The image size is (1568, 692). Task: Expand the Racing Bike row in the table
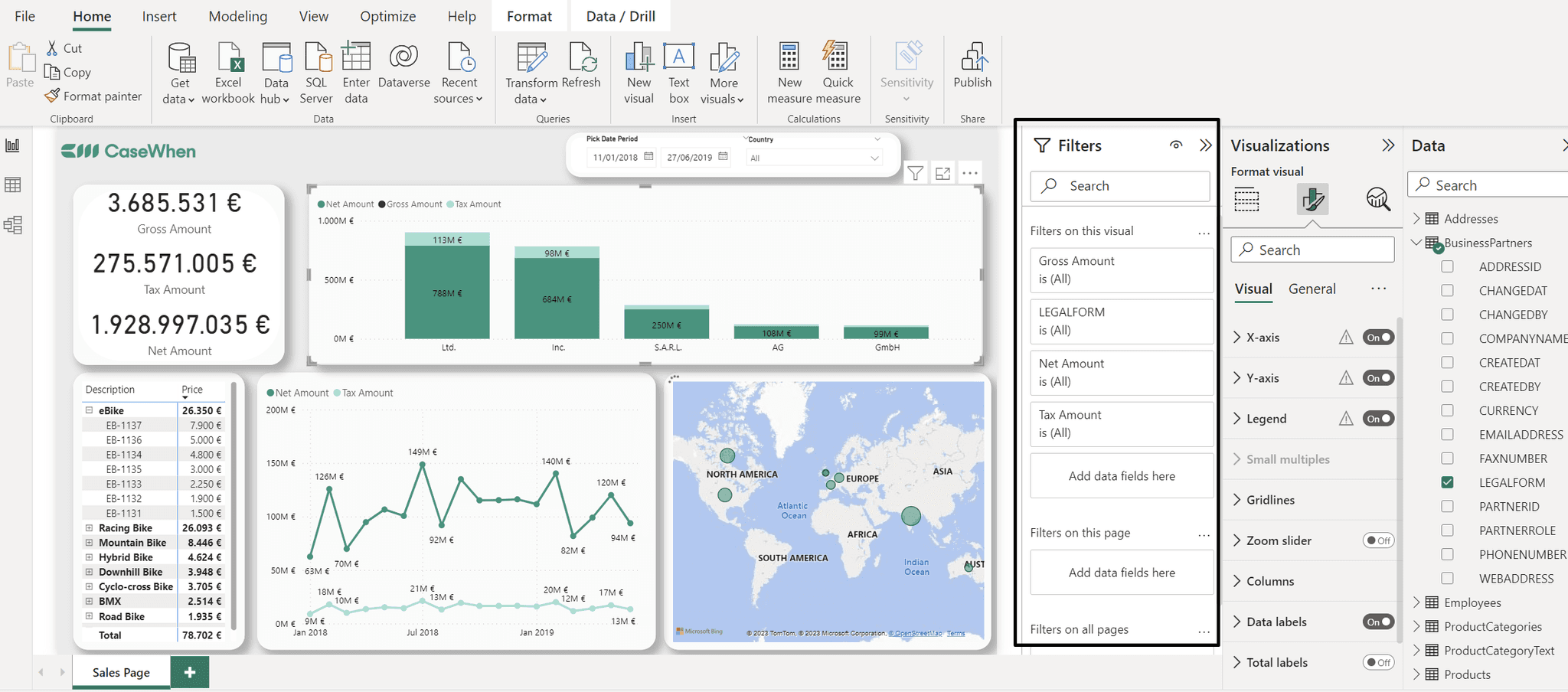point(88,527)
